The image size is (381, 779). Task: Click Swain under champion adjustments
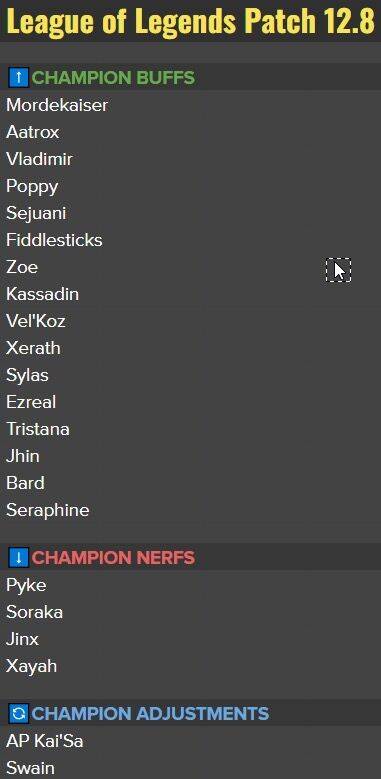pyautogui.click(x=30, y=768)
